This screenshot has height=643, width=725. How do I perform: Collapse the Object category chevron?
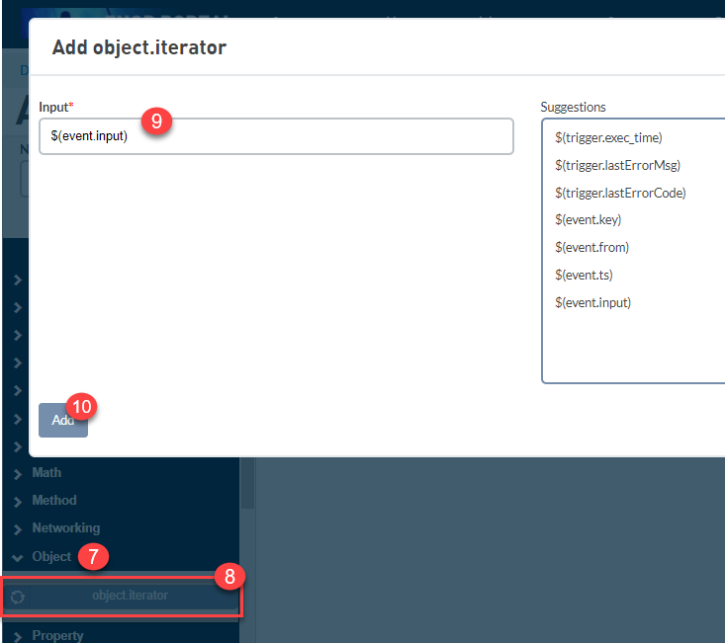coord(18,558)
